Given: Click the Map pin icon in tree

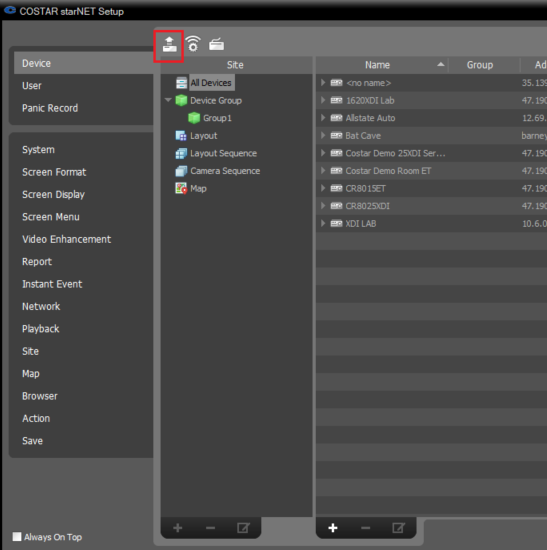Looking at the screenshot, I should click(x=181, y=188).
